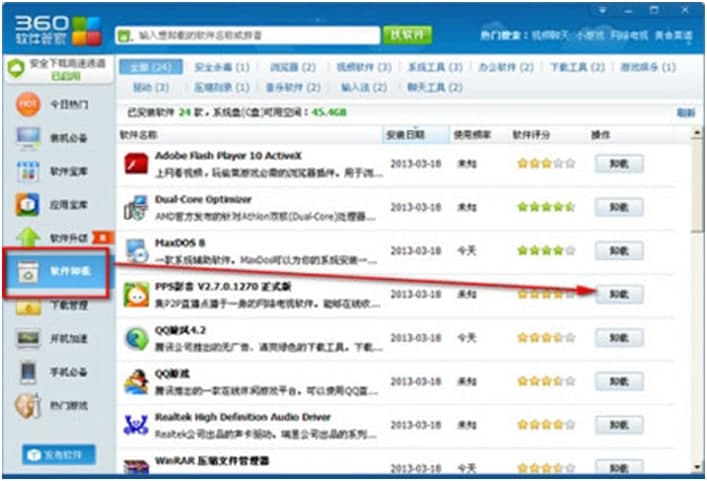The width and height of the screenshot is (707, 481).
Task: Click the WinRAR app icon
Action: [136, 466]
